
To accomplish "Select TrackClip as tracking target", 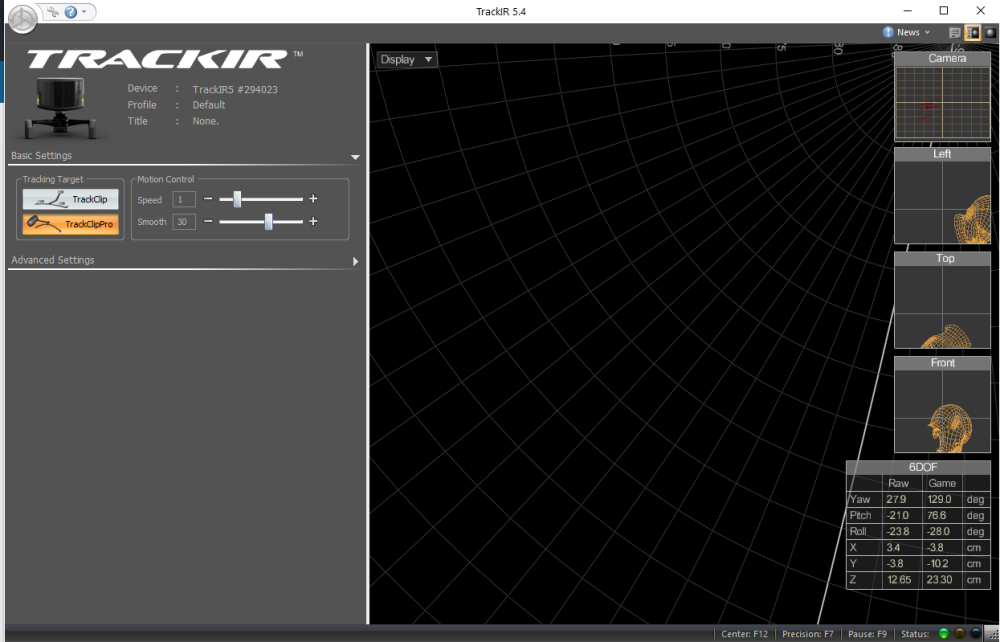I will click(70, 200).
